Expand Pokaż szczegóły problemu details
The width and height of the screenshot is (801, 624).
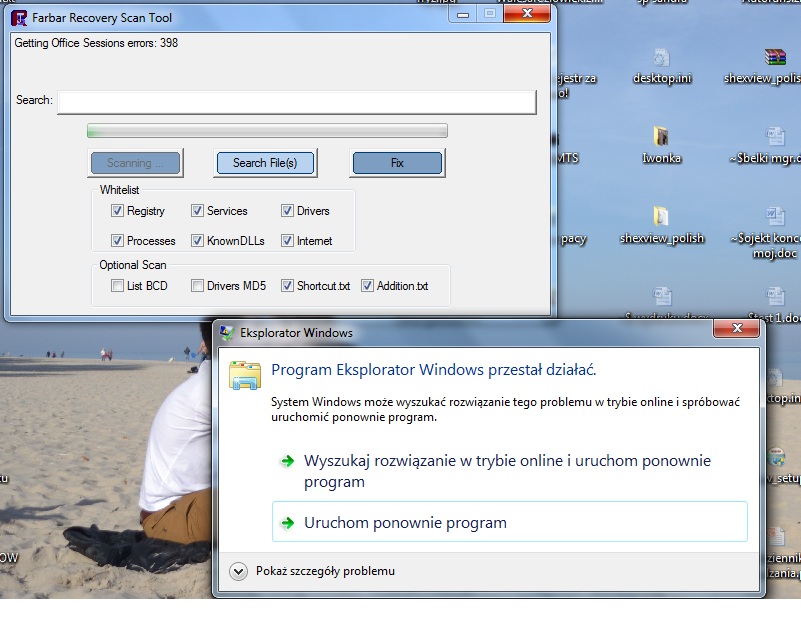[x=239, y=571]
